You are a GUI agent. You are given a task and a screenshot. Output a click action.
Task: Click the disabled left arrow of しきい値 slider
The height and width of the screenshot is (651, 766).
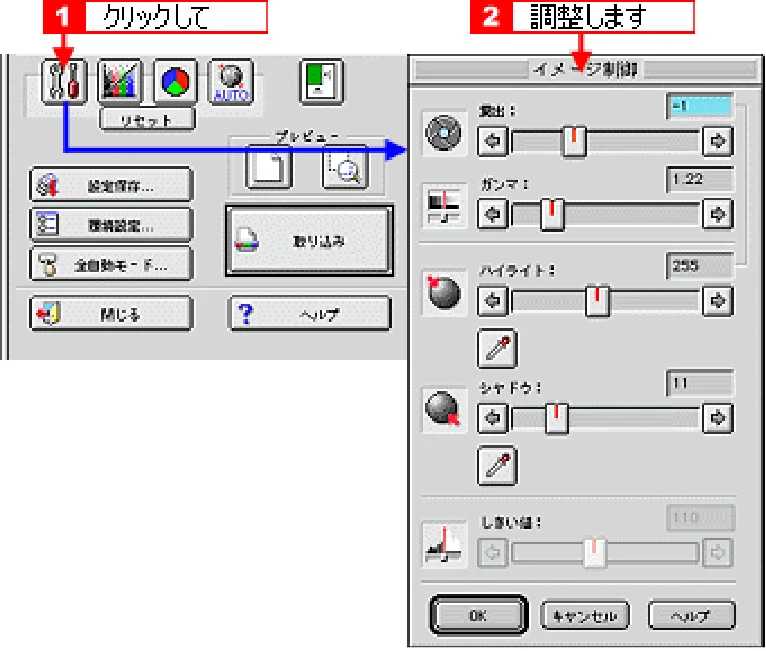[x=492, y=553]
